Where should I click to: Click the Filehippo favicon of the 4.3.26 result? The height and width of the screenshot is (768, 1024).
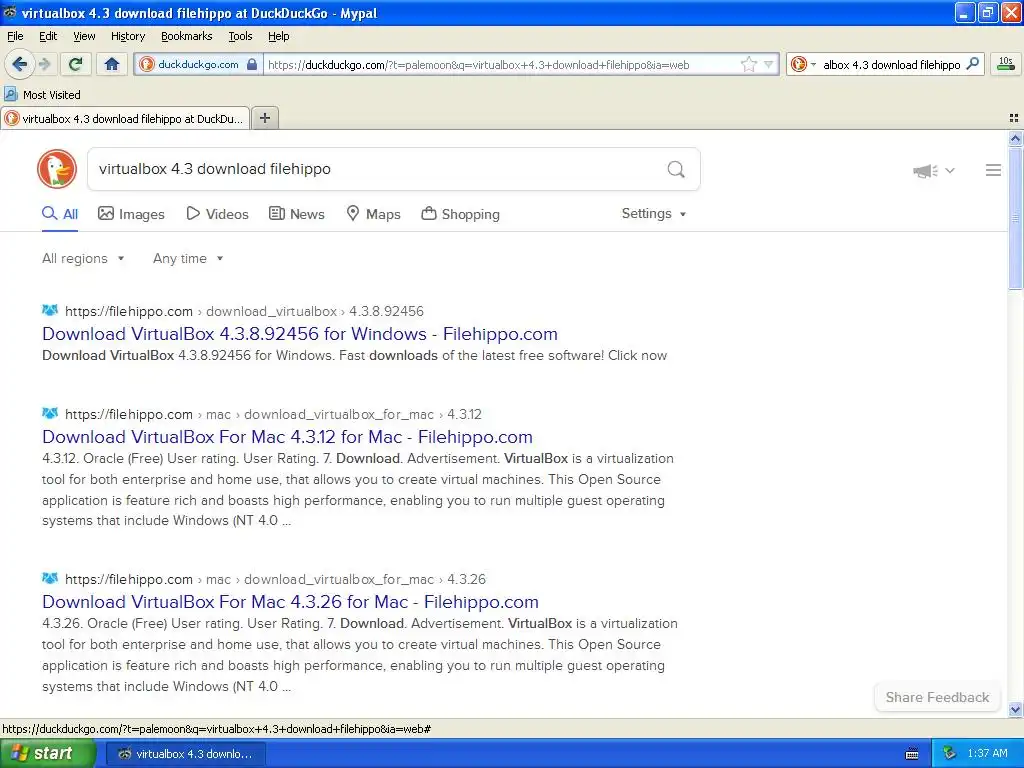[50, 579]
